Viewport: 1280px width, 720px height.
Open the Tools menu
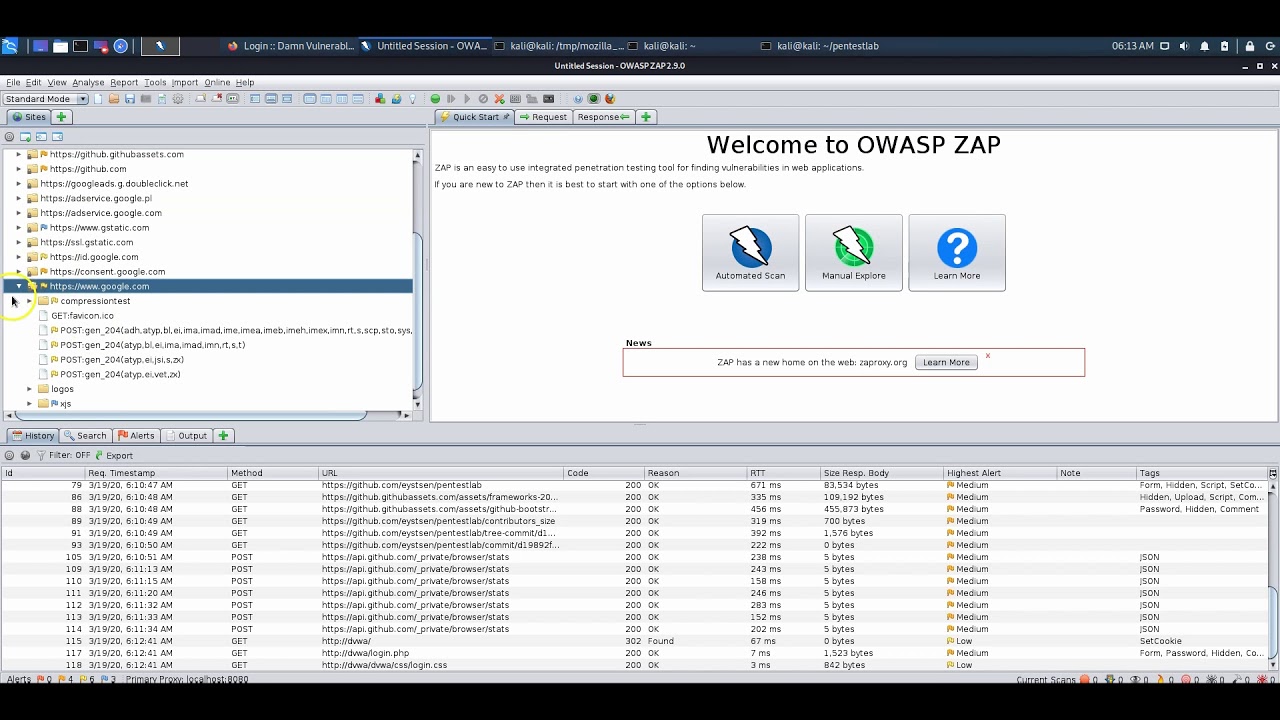(x=155, y=82)
